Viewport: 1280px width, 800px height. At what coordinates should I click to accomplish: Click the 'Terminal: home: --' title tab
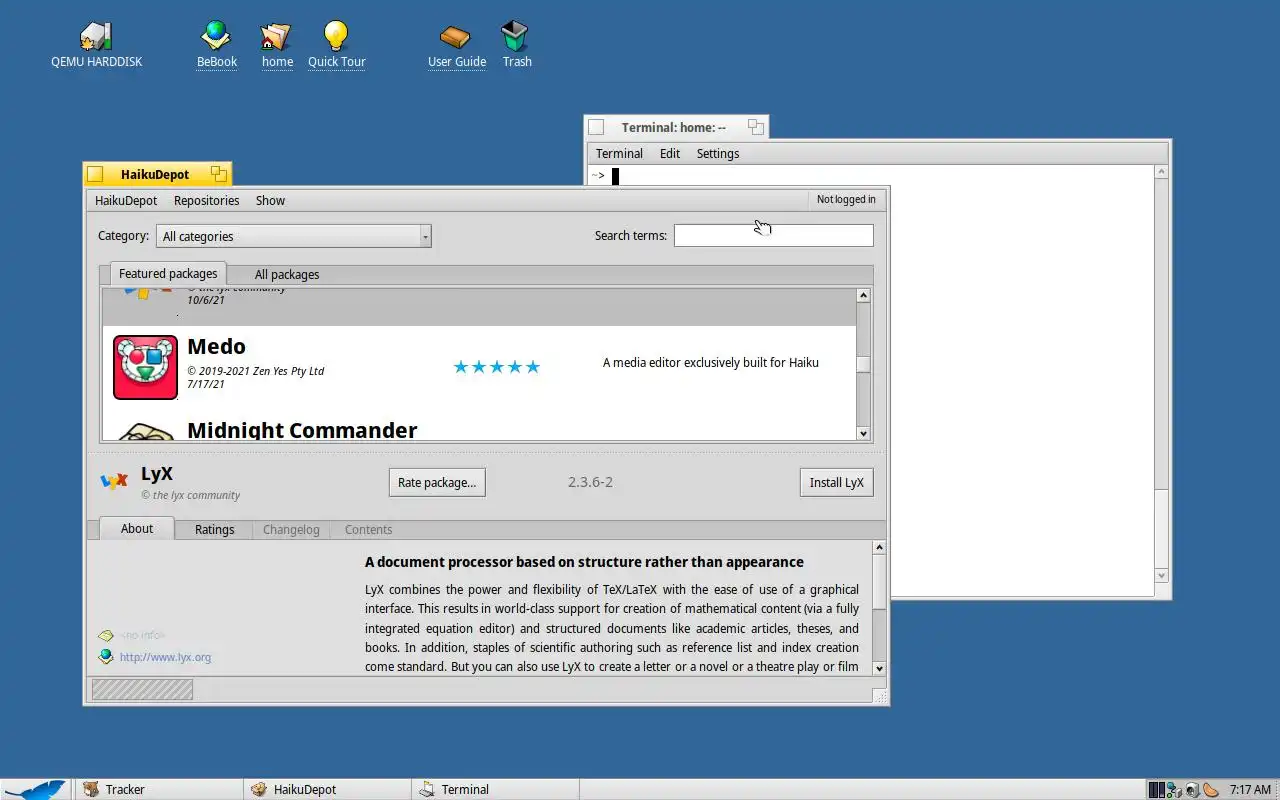click(677, 127)
